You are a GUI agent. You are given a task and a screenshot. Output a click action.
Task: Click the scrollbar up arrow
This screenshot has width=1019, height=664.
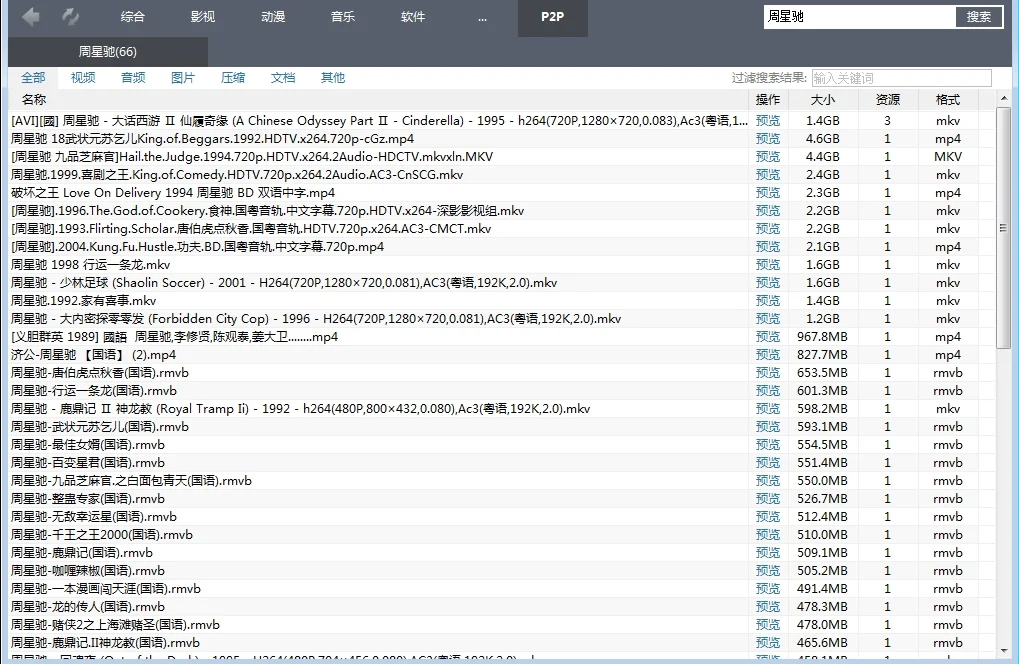coord(1003,97)
